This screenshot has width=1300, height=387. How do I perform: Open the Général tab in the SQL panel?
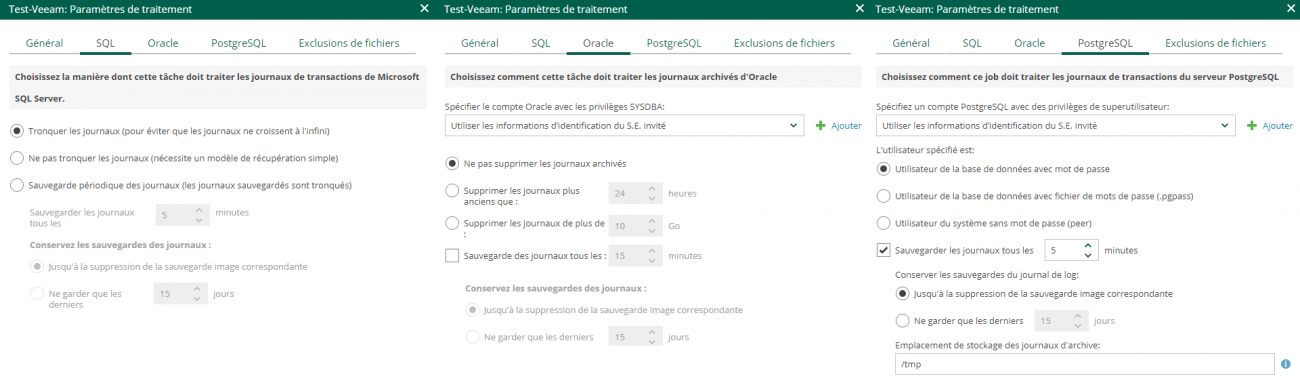tap(44, 44)
